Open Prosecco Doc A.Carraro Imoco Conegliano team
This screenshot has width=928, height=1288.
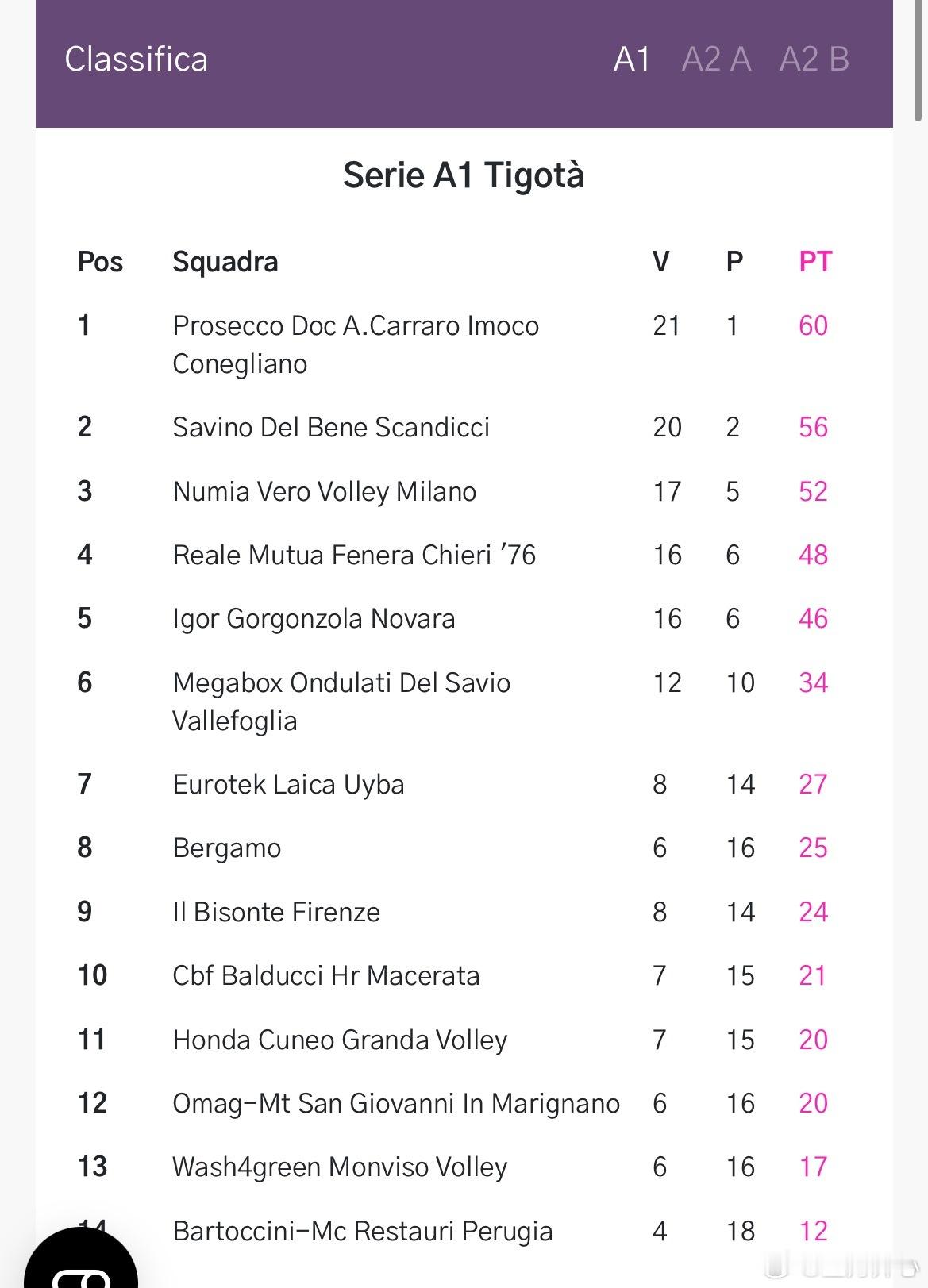click(356, 344)
